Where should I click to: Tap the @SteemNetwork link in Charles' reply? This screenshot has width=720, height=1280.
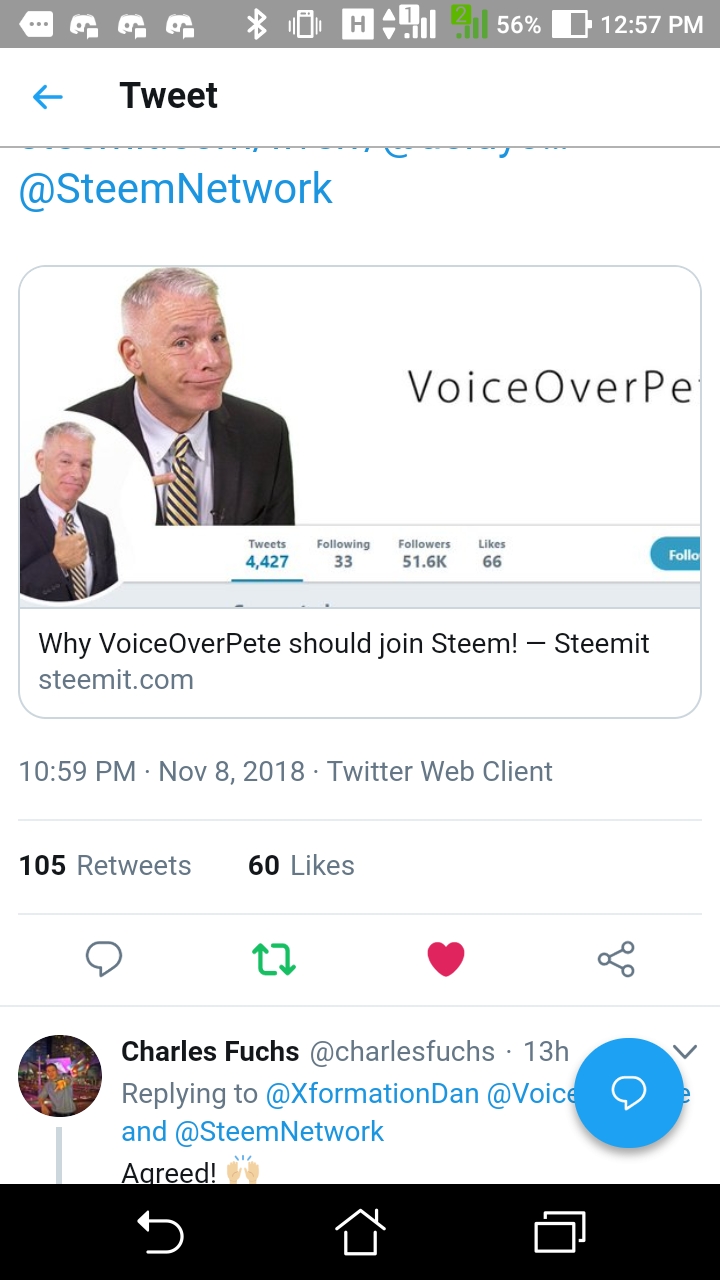pos(279,1131)
